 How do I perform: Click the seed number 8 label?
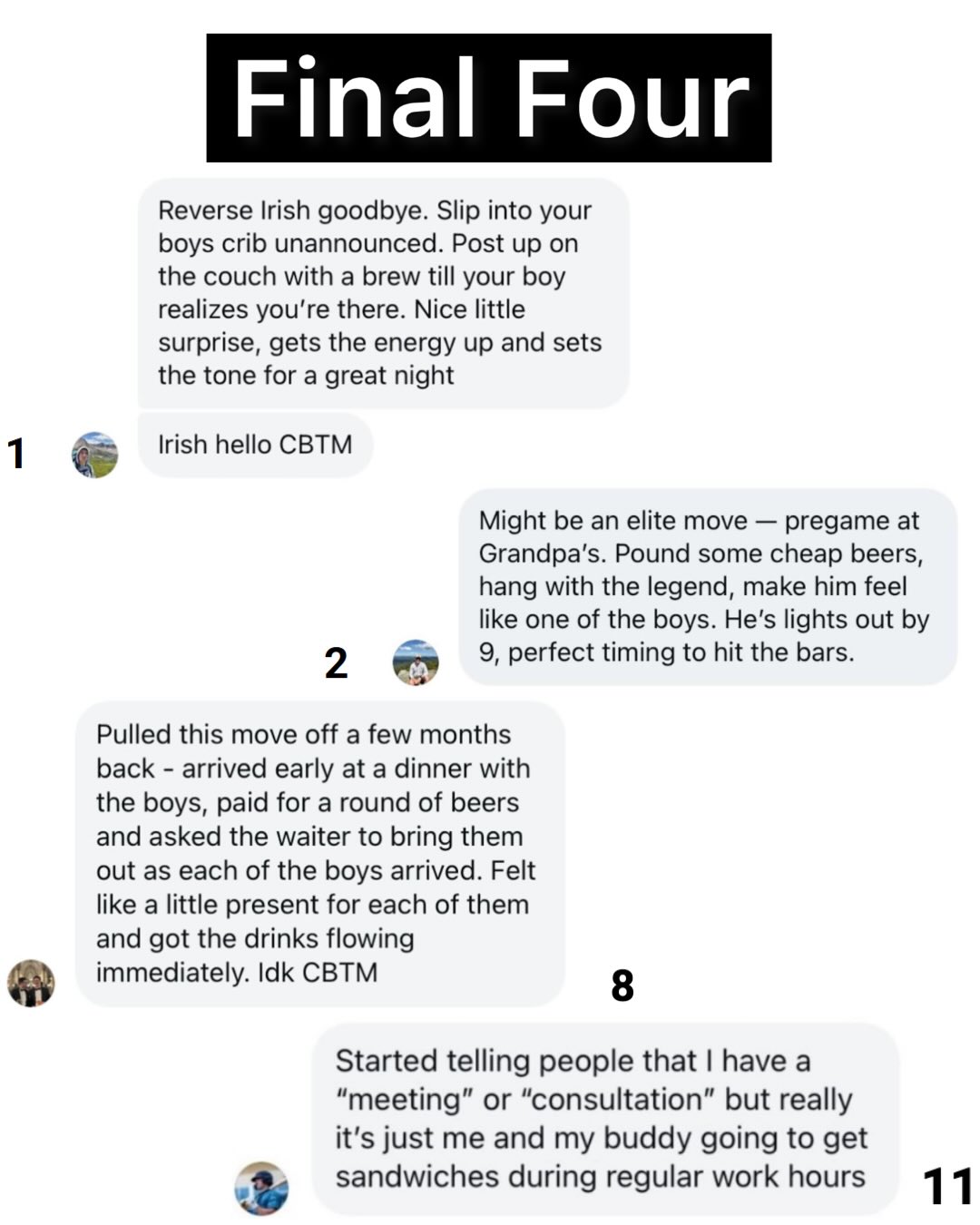coord(622,985)
